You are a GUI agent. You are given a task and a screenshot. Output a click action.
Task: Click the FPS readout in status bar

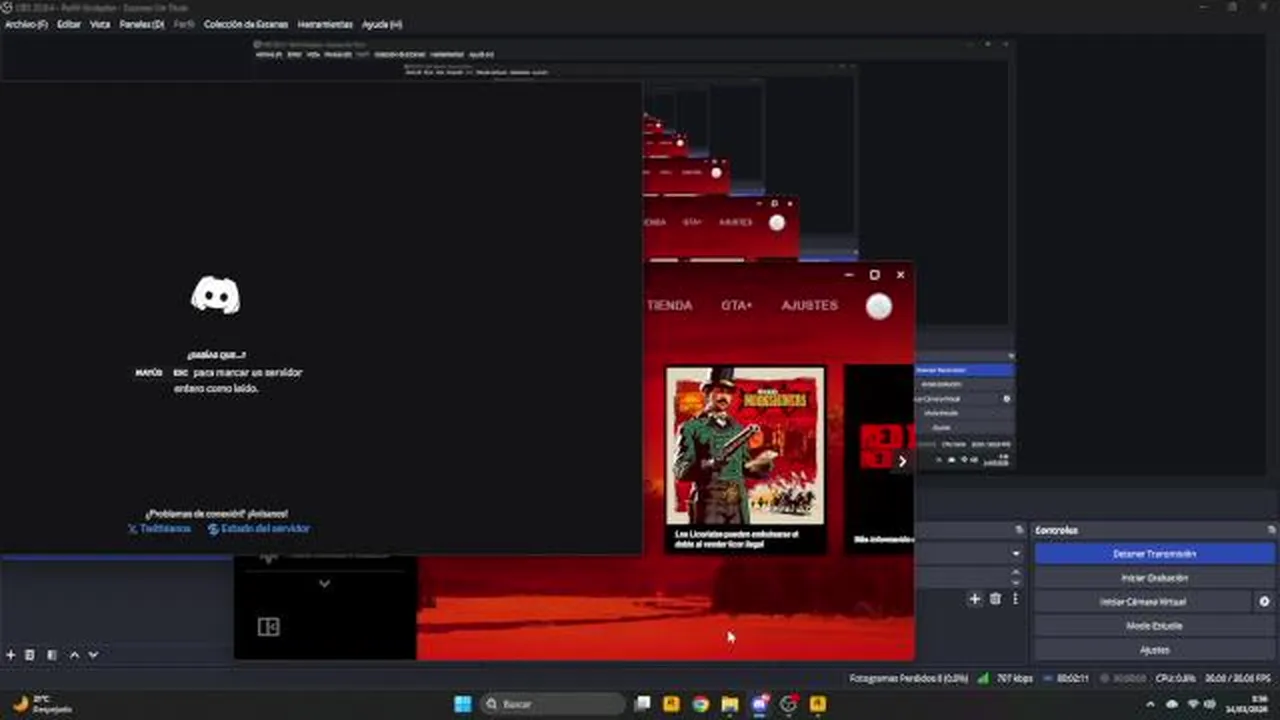tap(1239, 678)
